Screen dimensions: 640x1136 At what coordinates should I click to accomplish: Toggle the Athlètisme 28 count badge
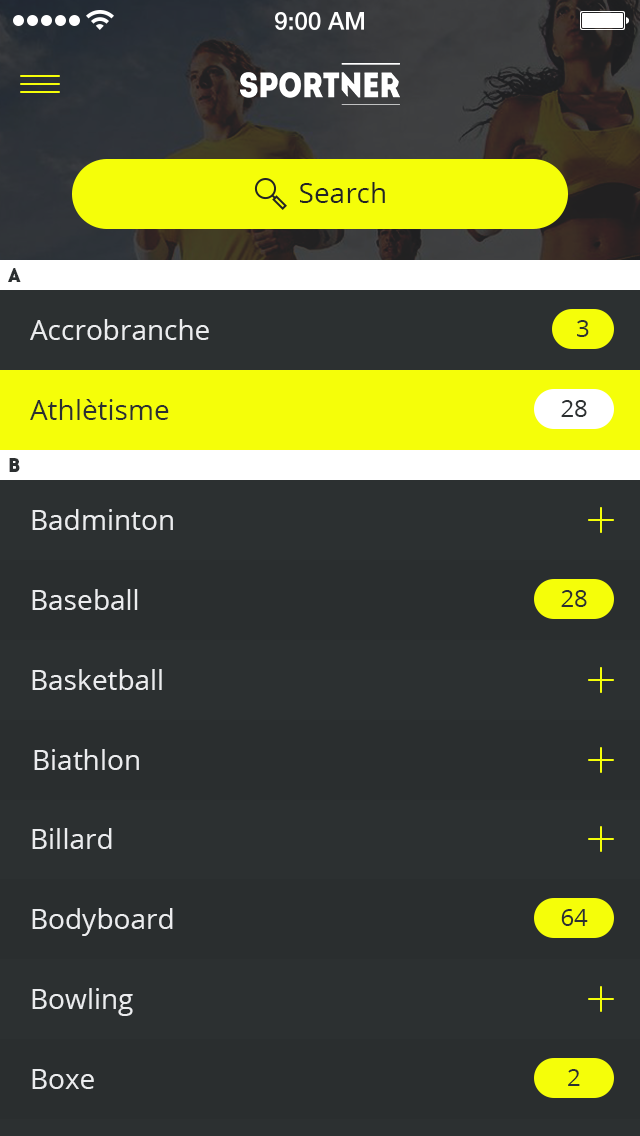point(573,409)
